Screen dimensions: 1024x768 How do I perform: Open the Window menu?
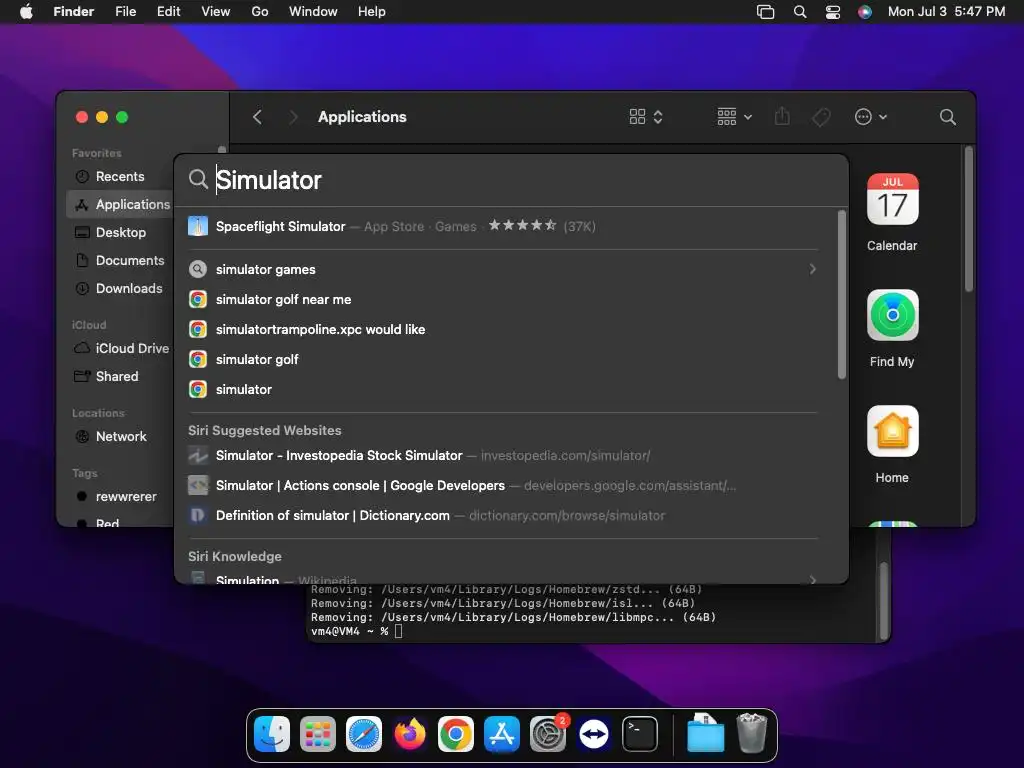pyautogui.click(x=313, y=12)
